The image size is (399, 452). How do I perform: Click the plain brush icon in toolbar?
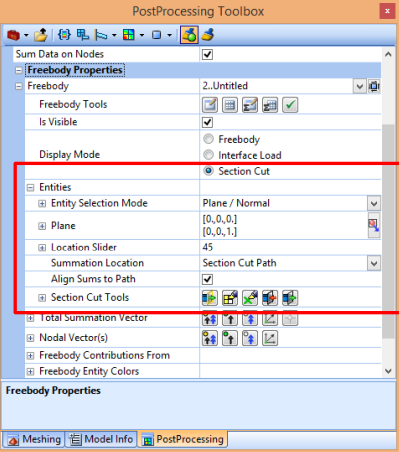click(208, 35)
